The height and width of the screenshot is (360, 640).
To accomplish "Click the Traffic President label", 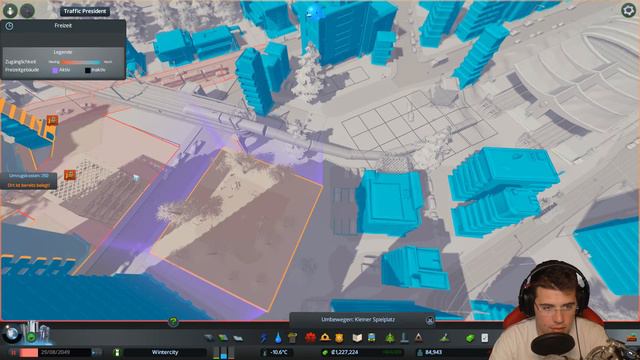I will pos(85,11).
